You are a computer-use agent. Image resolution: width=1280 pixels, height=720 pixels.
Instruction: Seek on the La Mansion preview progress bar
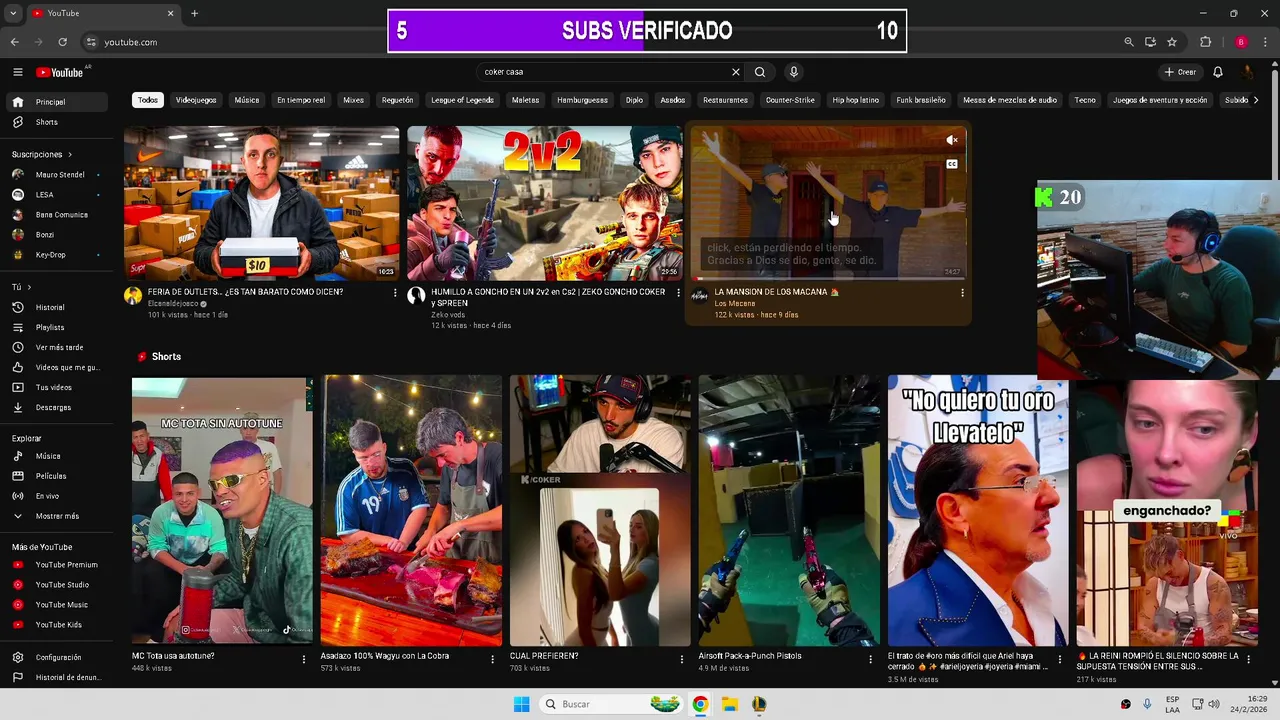click(x=828, y=279)
